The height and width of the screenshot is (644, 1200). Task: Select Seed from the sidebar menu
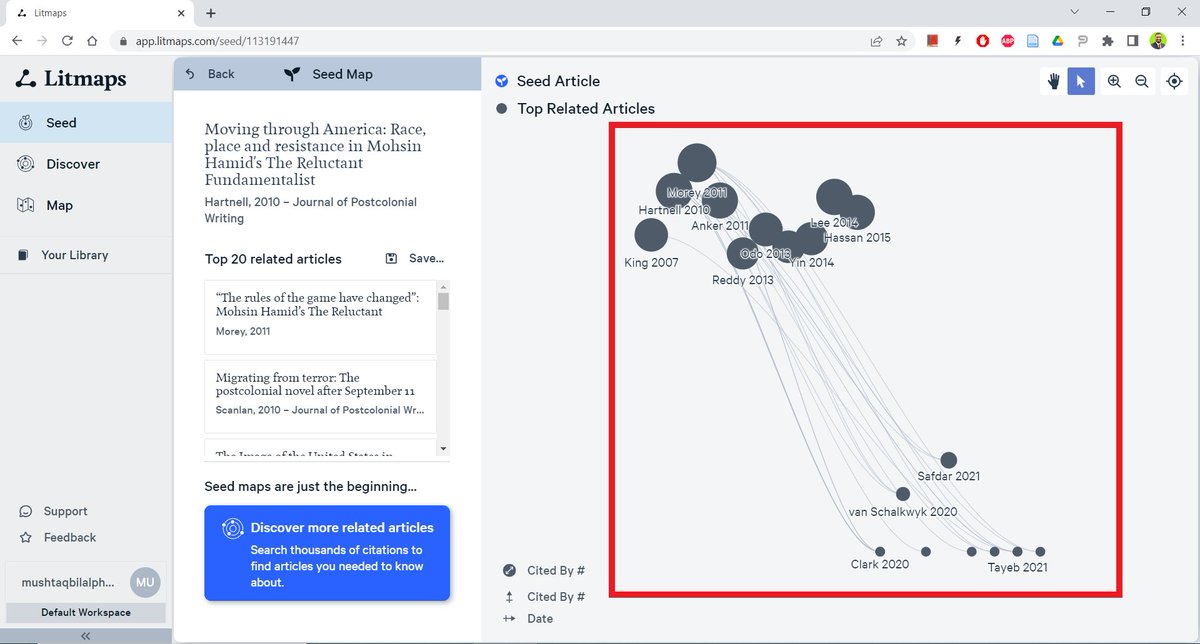(x=61, y=122)
